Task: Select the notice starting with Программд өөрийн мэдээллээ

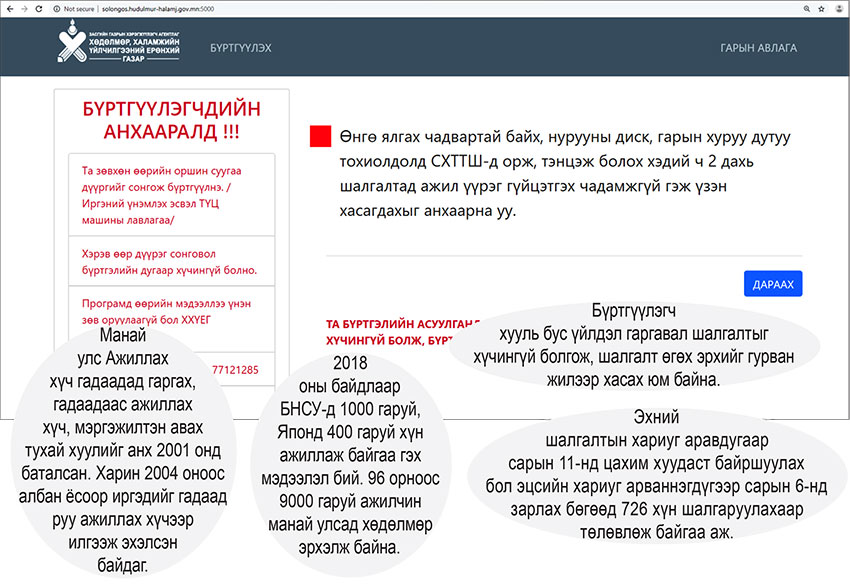Action: 171,312
